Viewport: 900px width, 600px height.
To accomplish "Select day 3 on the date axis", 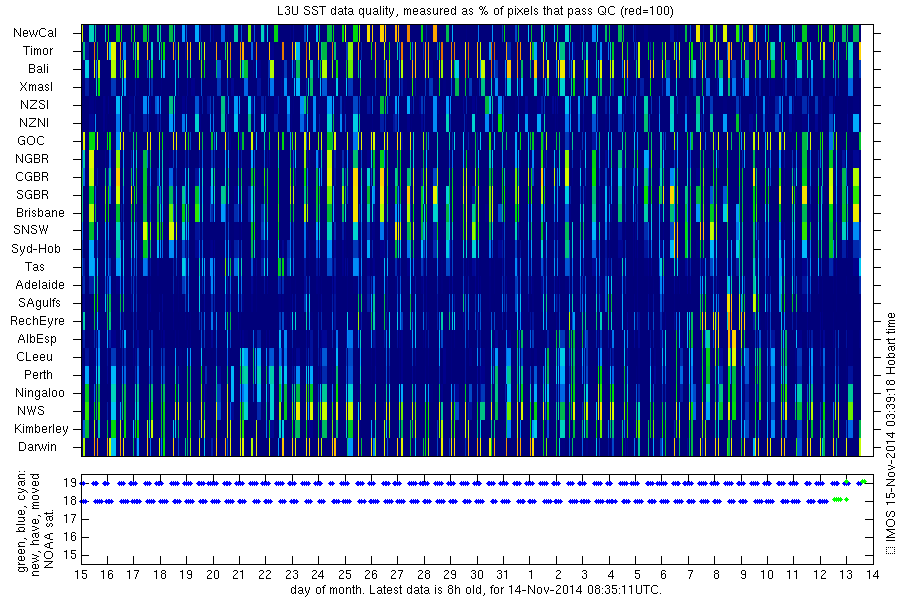I will pos(584,575).
